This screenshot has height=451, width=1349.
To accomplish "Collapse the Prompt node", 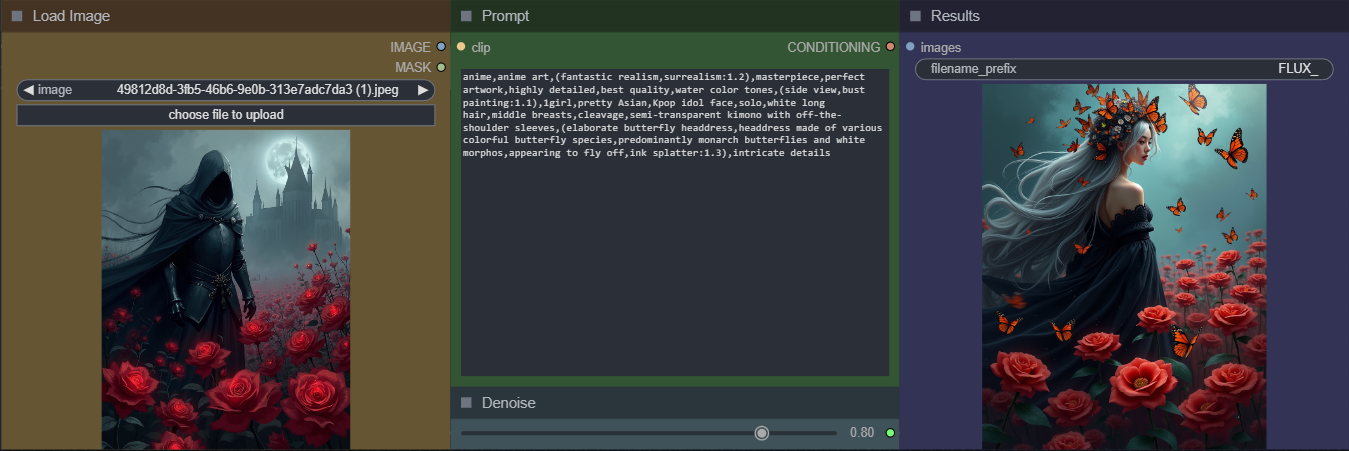I will click(467, 16).
